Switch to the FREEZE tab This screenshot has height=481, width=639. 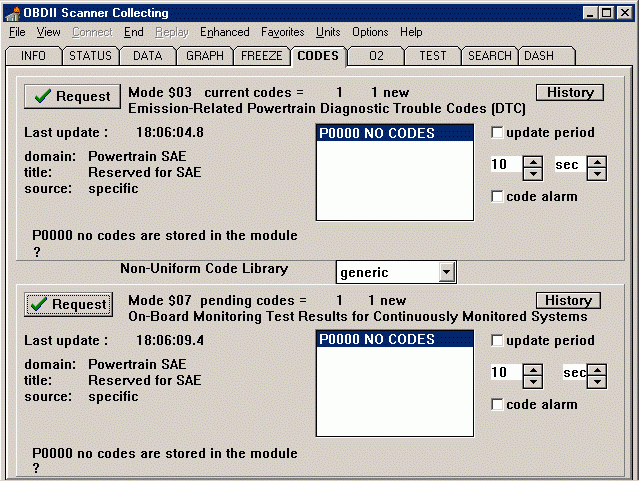(x=262, y=56)
